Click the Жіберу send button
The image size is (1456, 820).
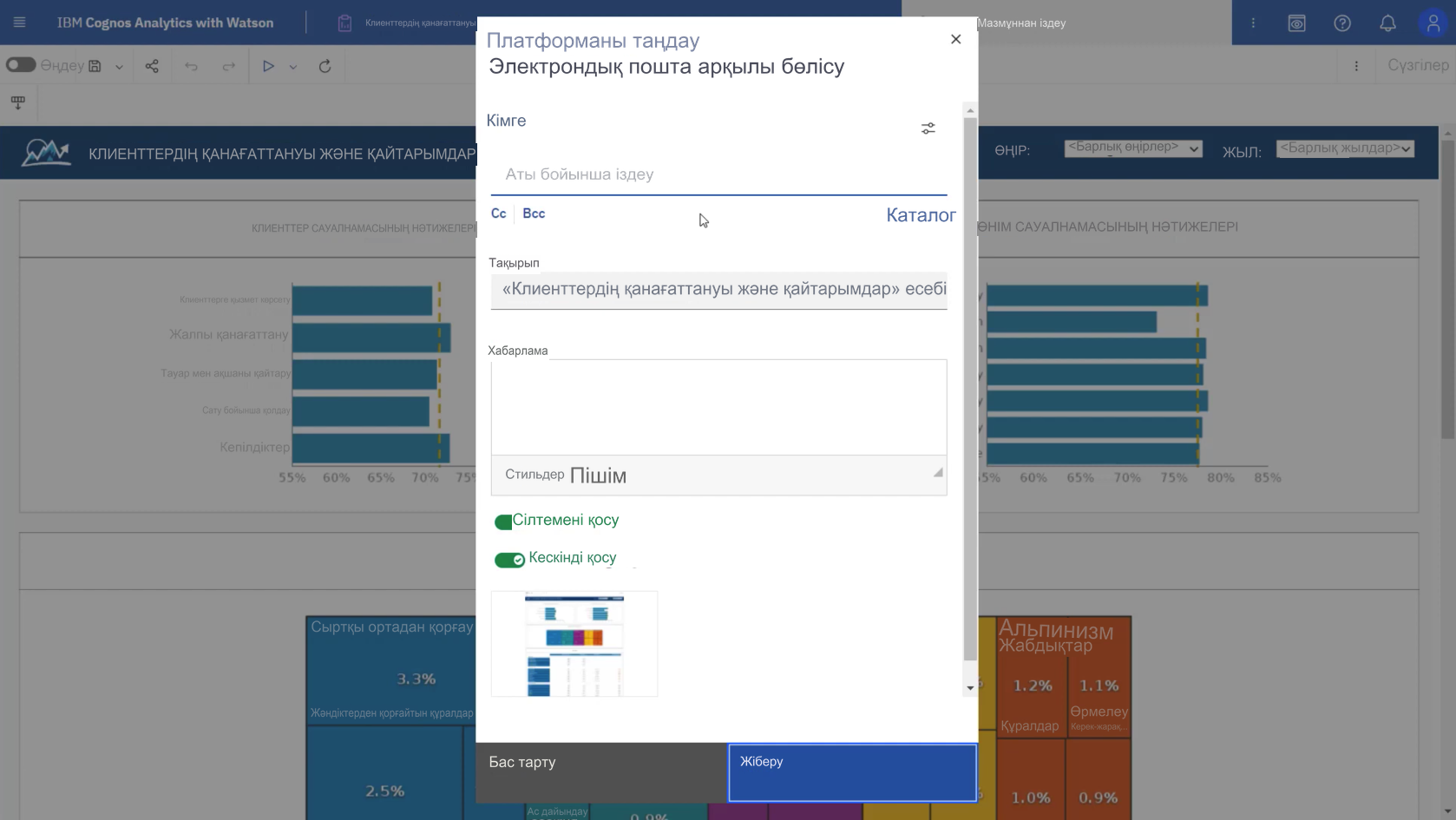click(x=852, y=772)
